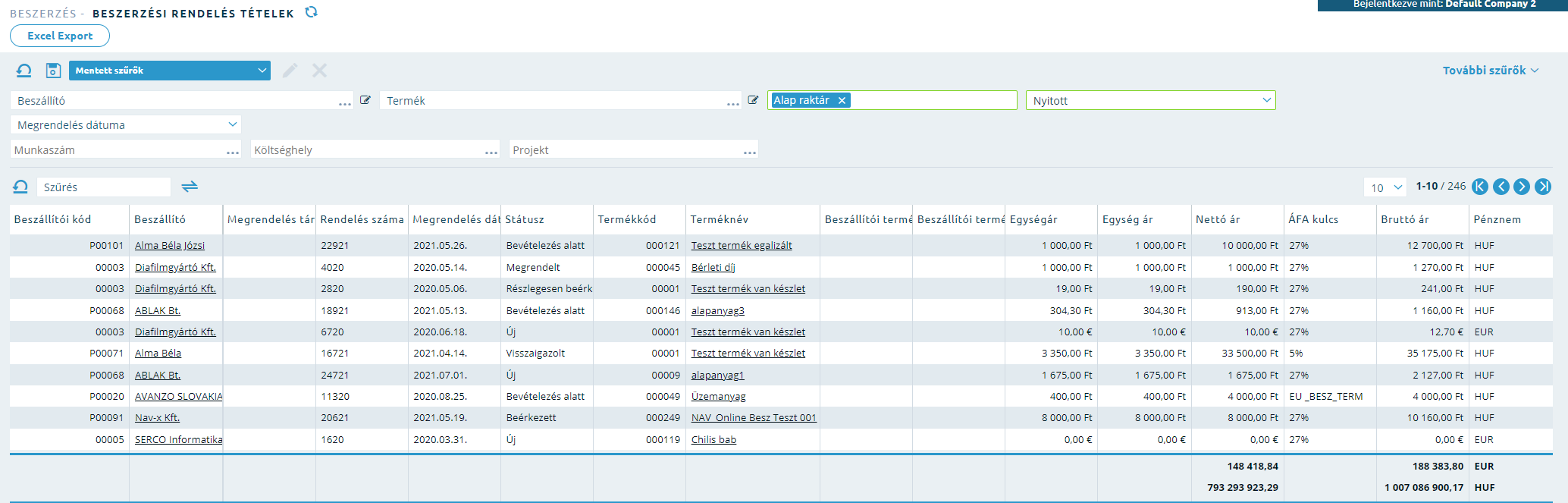Open supplier link Alma Béla in row 16721
1568x503 pixels.
point(158,353)
